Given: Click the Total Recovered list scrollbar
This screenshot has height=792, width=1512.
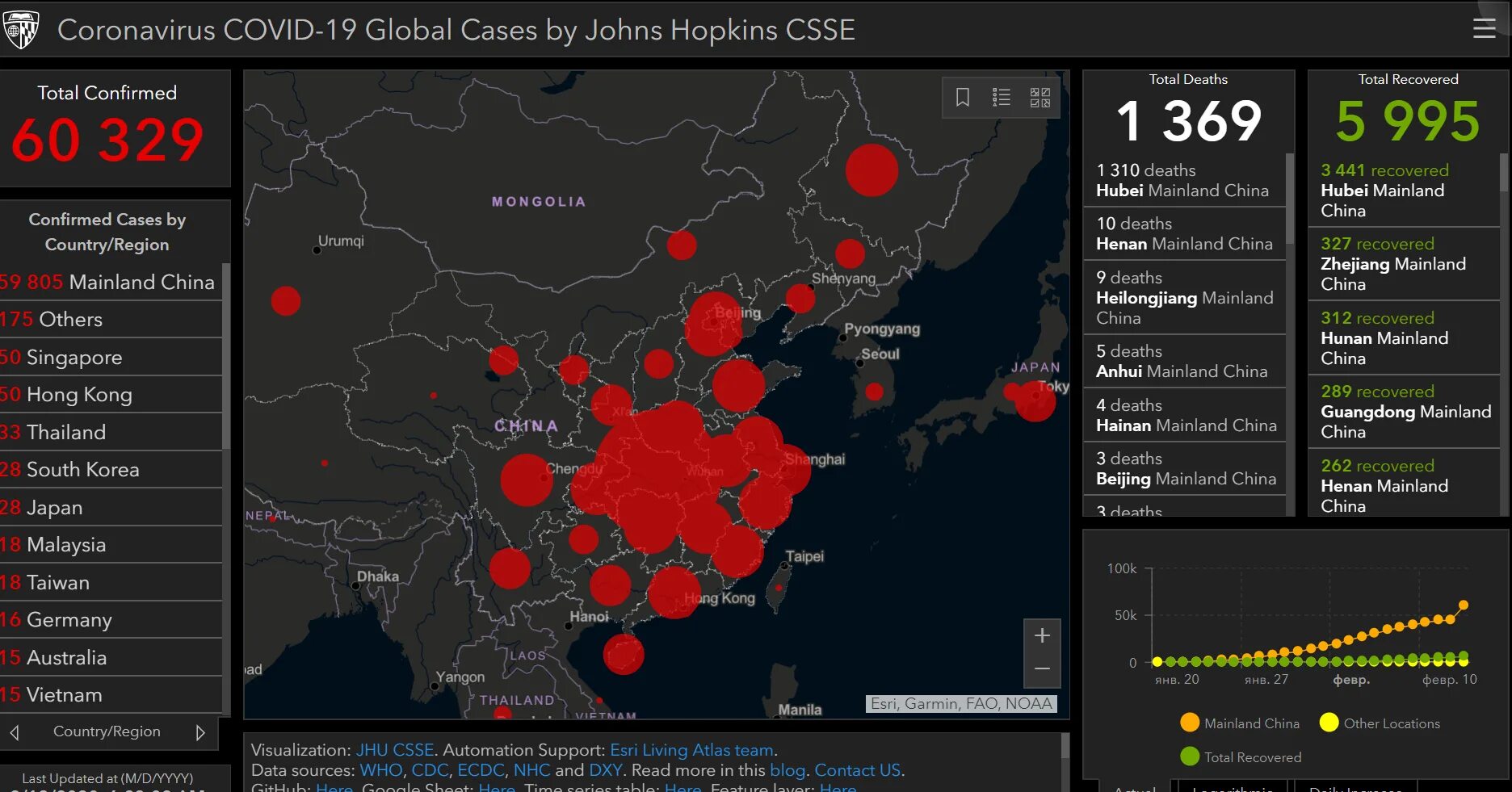Looking at the screenshot, I should [1504, 172].
